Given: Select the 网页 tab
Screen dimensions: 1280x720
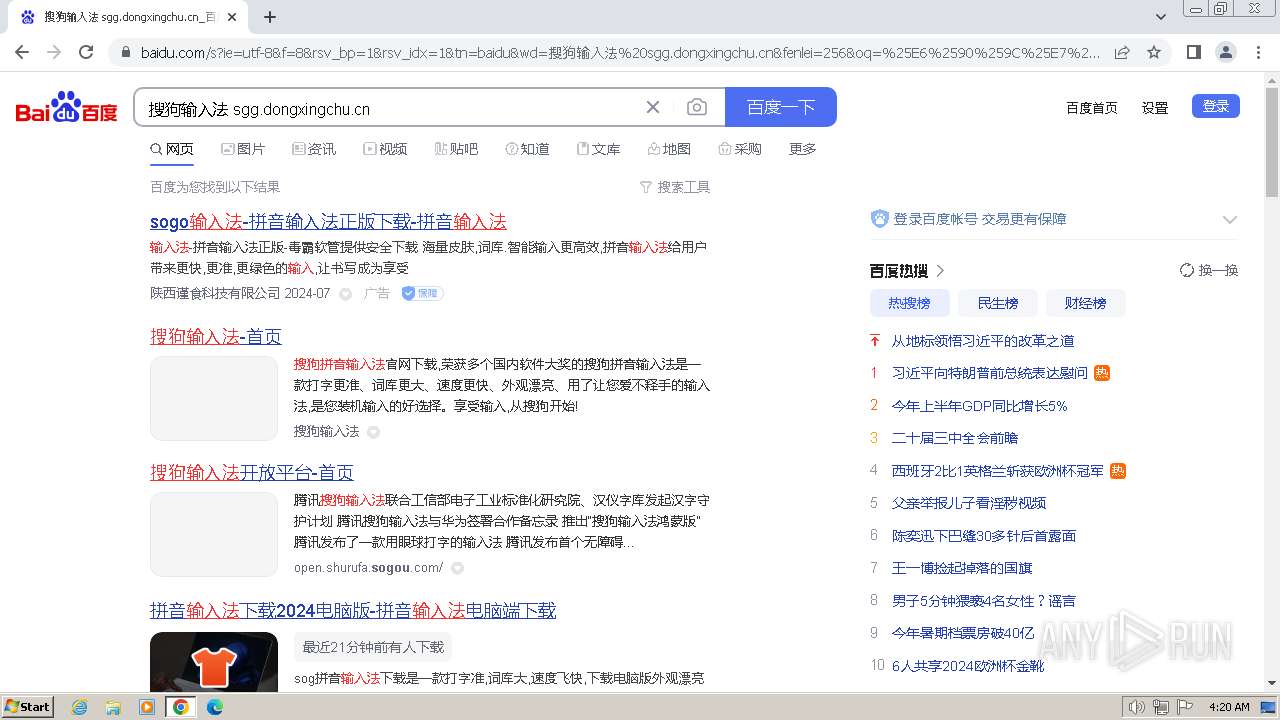Looking at the screenshot, I should [x=172, y=149].
